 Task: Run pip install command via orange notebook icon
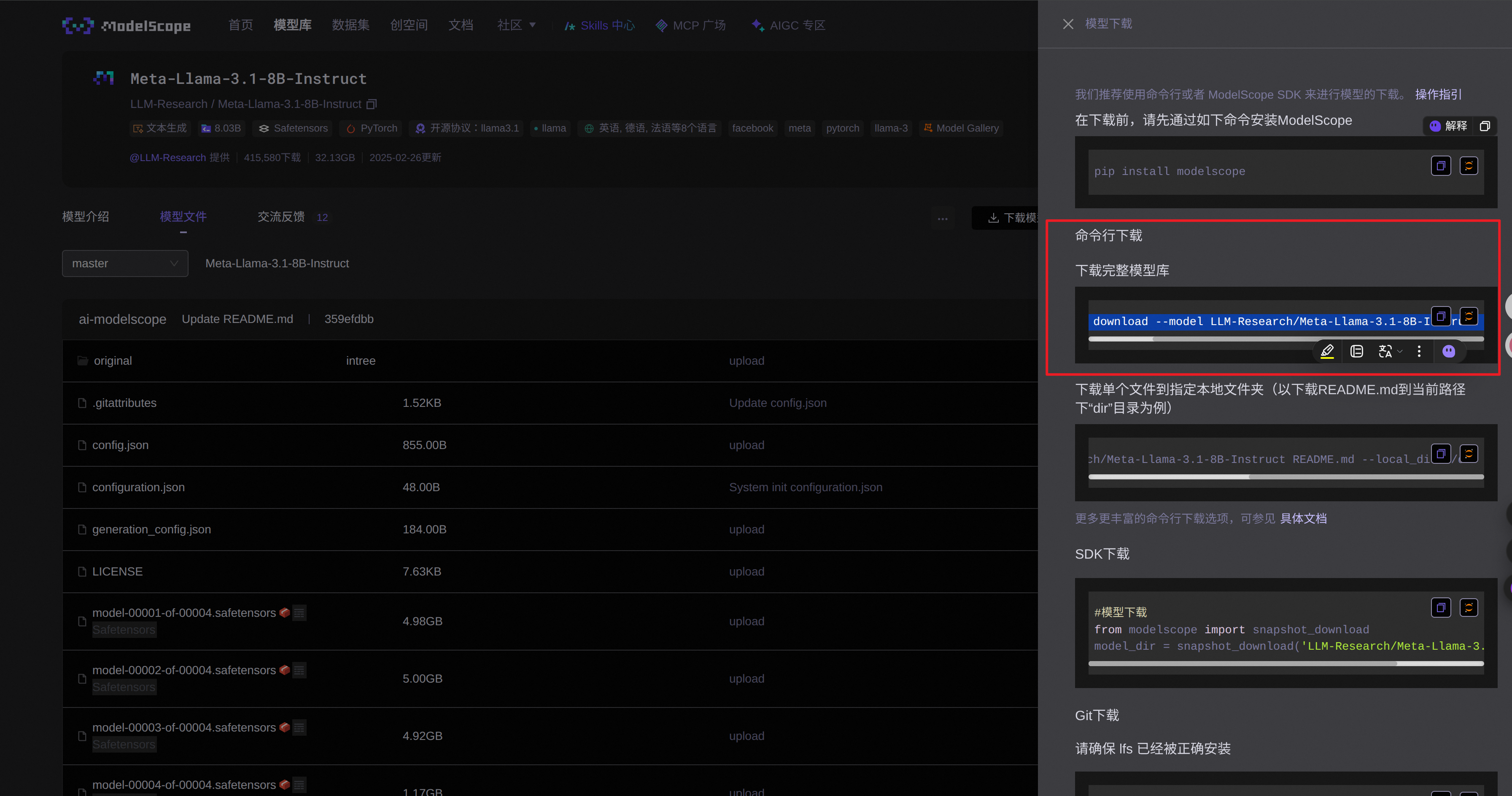[1469, 166]
